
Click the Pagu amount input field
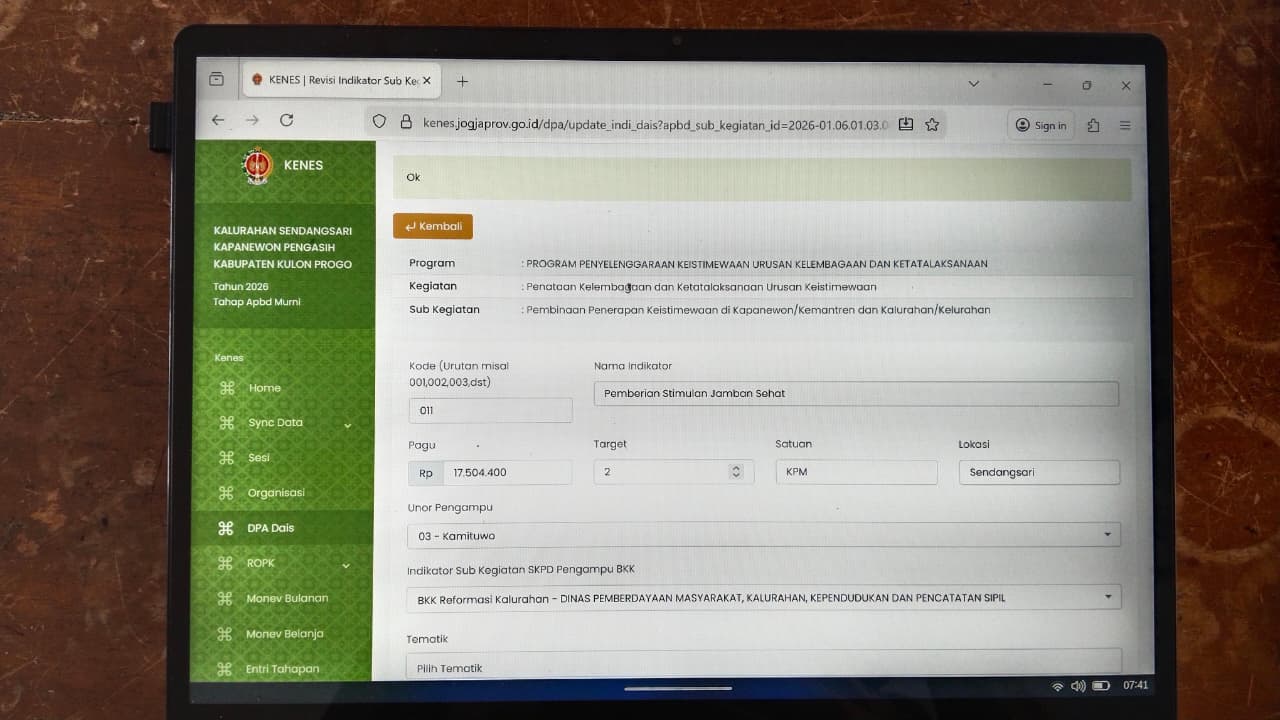[507, 473]
